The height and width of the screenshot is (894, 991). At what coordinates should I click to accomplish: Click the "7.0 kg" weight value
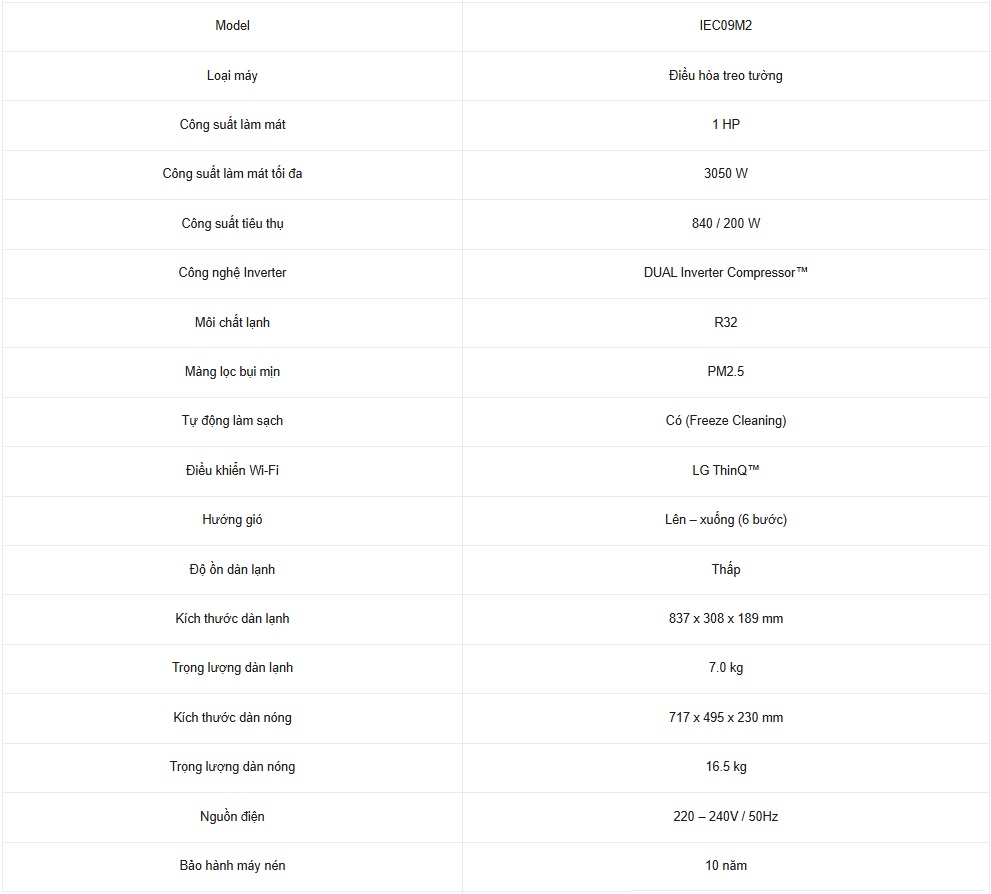(725, 668)
